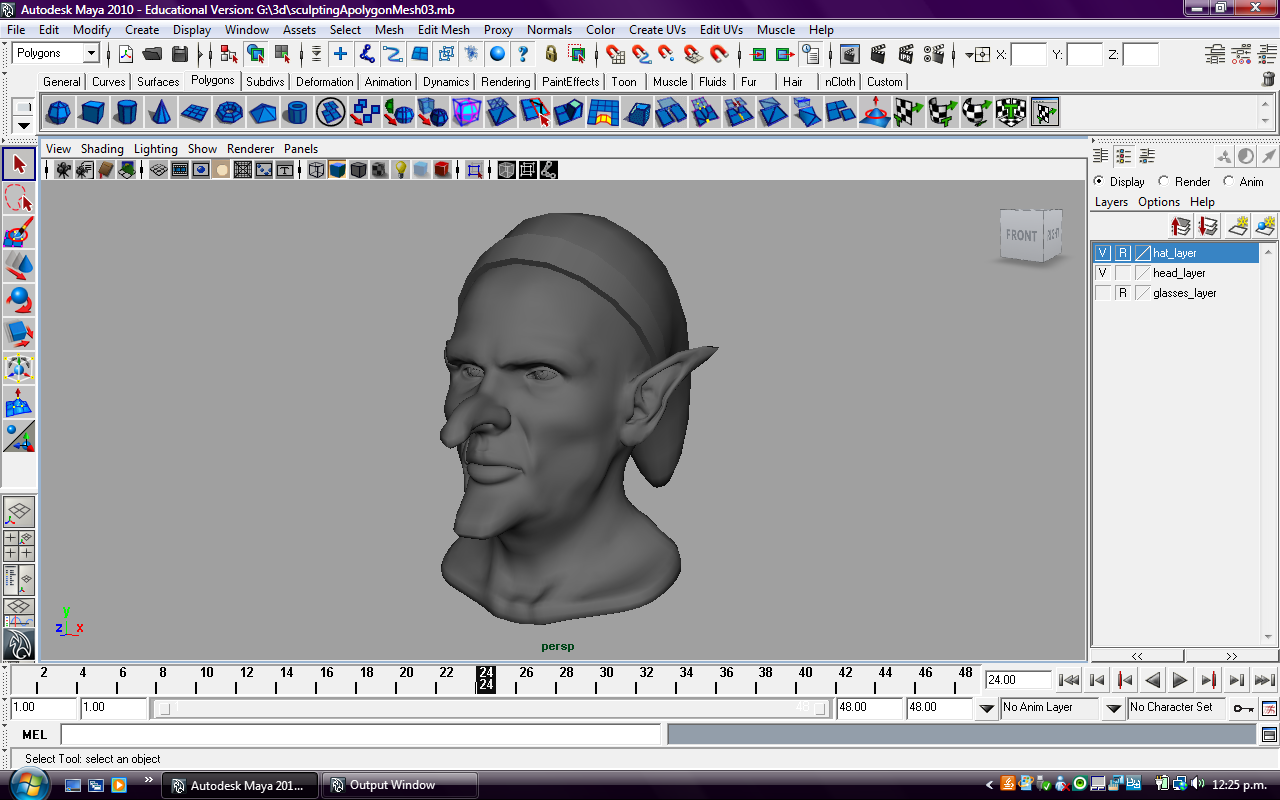Click the move layer up icon

click(1182, 225)
